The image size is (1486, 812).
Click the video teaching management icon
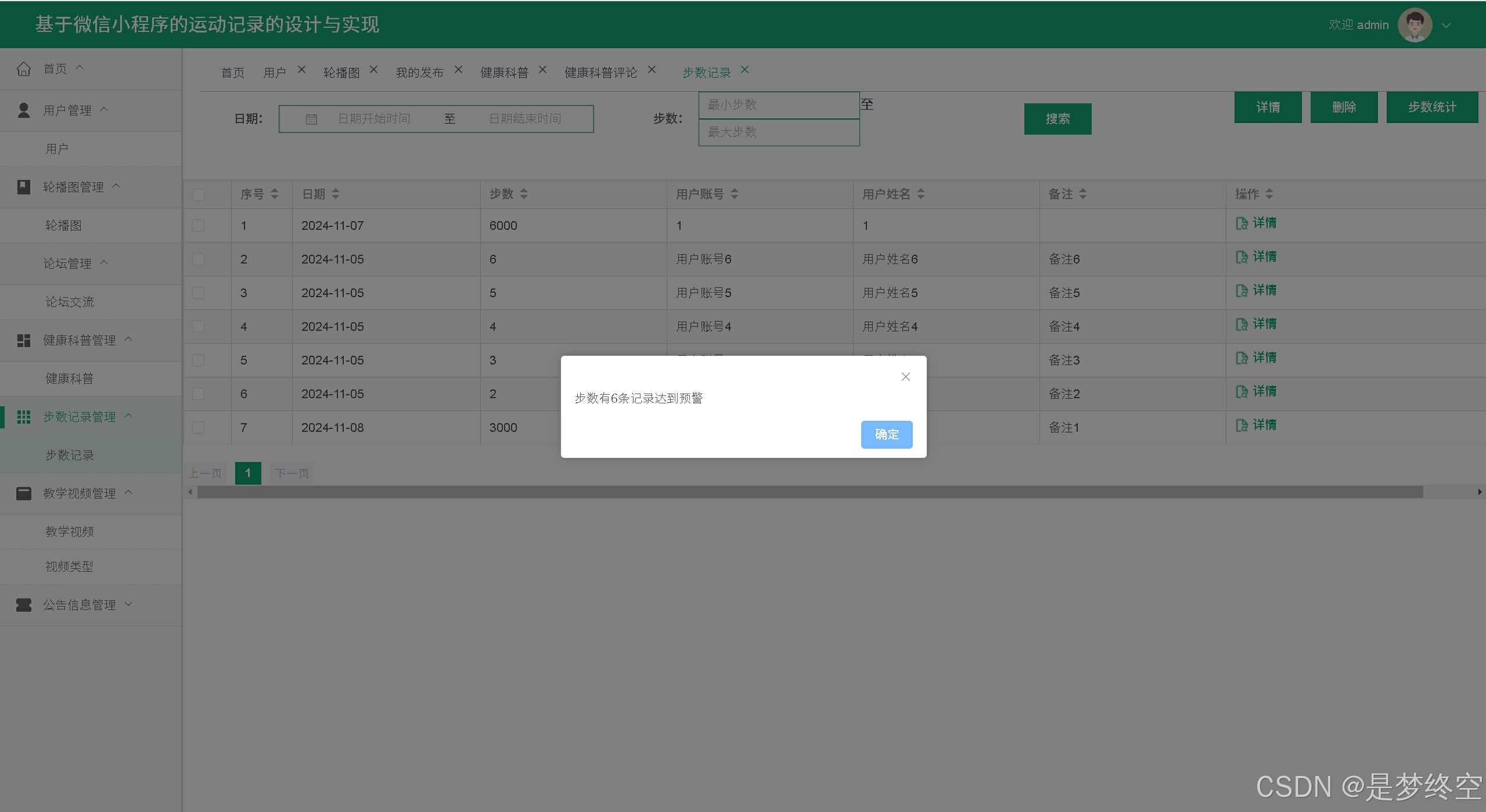[24, 493]
